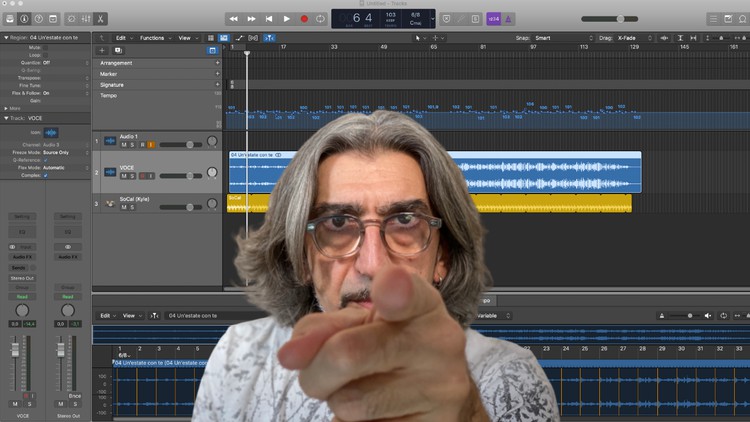Open the Library panel icon
The height and width of the screenshot is (422, 750).
10,19
